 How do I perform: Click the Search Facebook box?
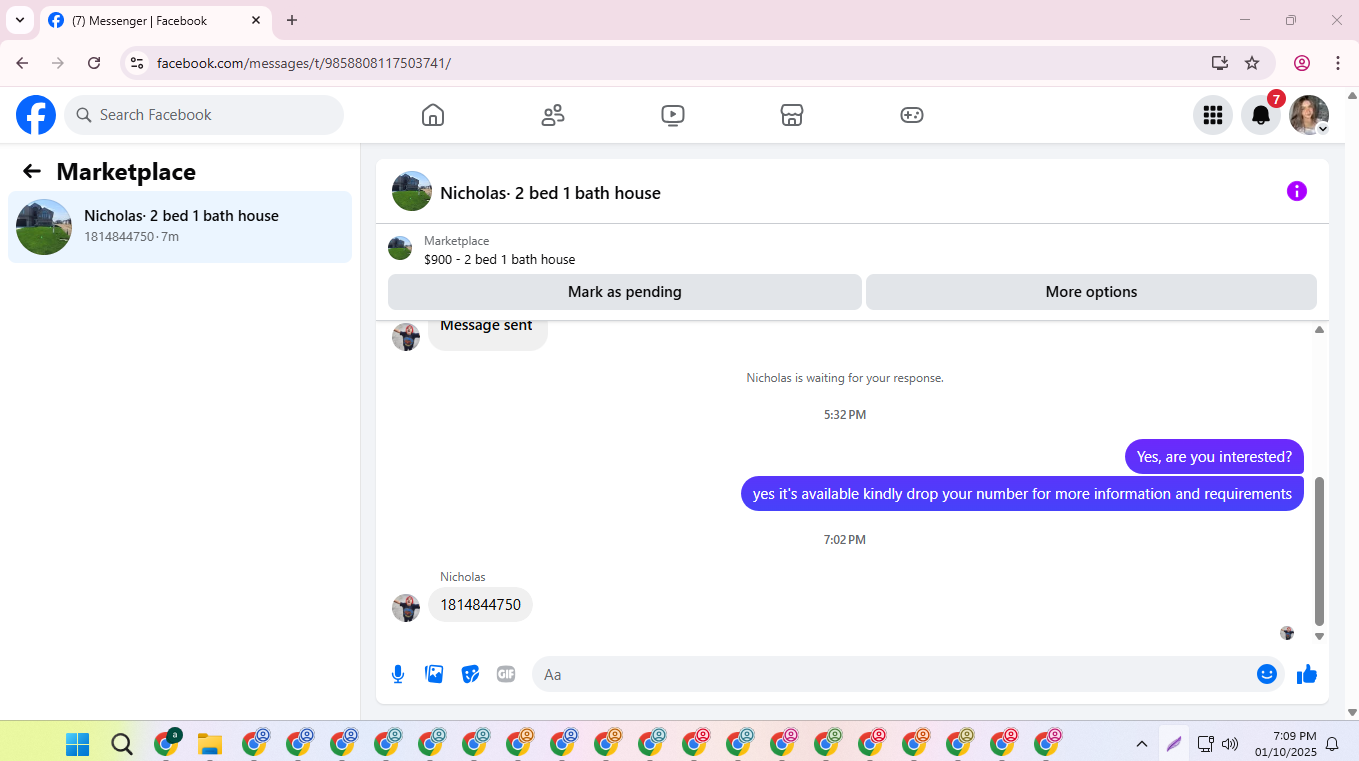204,115
